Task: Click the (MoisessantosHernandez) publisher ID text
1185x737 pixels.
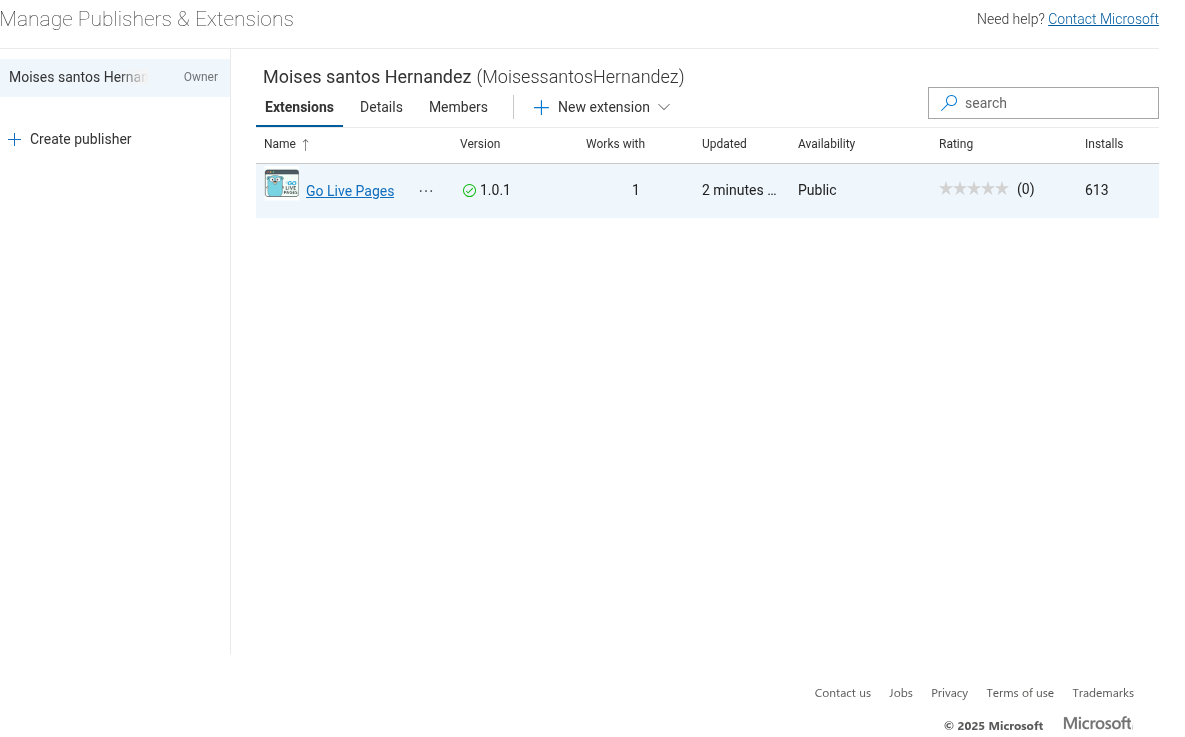Action: tap(580, 77)
